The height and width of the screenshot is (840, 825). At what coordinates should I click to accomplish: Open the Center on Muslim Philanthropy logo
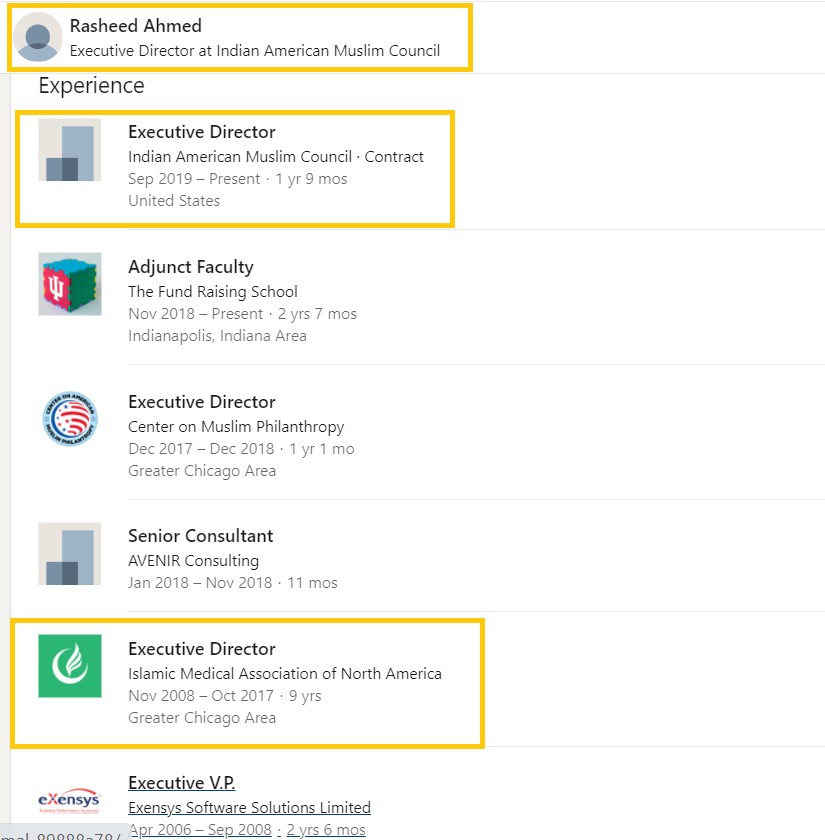(x=70, y=419)
